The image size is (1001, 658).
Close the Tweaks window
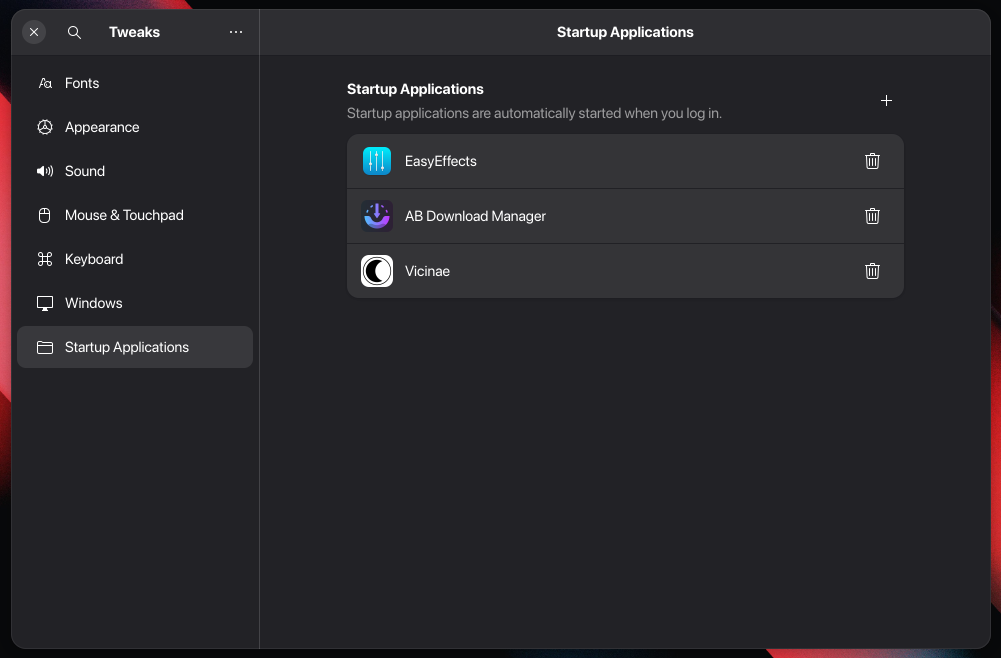33,31
